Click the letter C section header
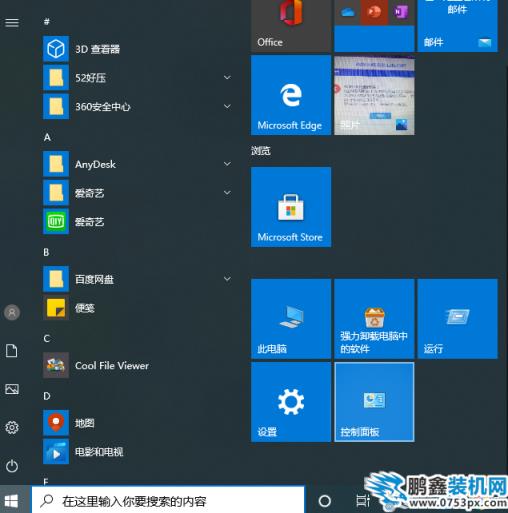Image resolution: width=508 pixels, height=513 pixels. [x=47, y=339]
